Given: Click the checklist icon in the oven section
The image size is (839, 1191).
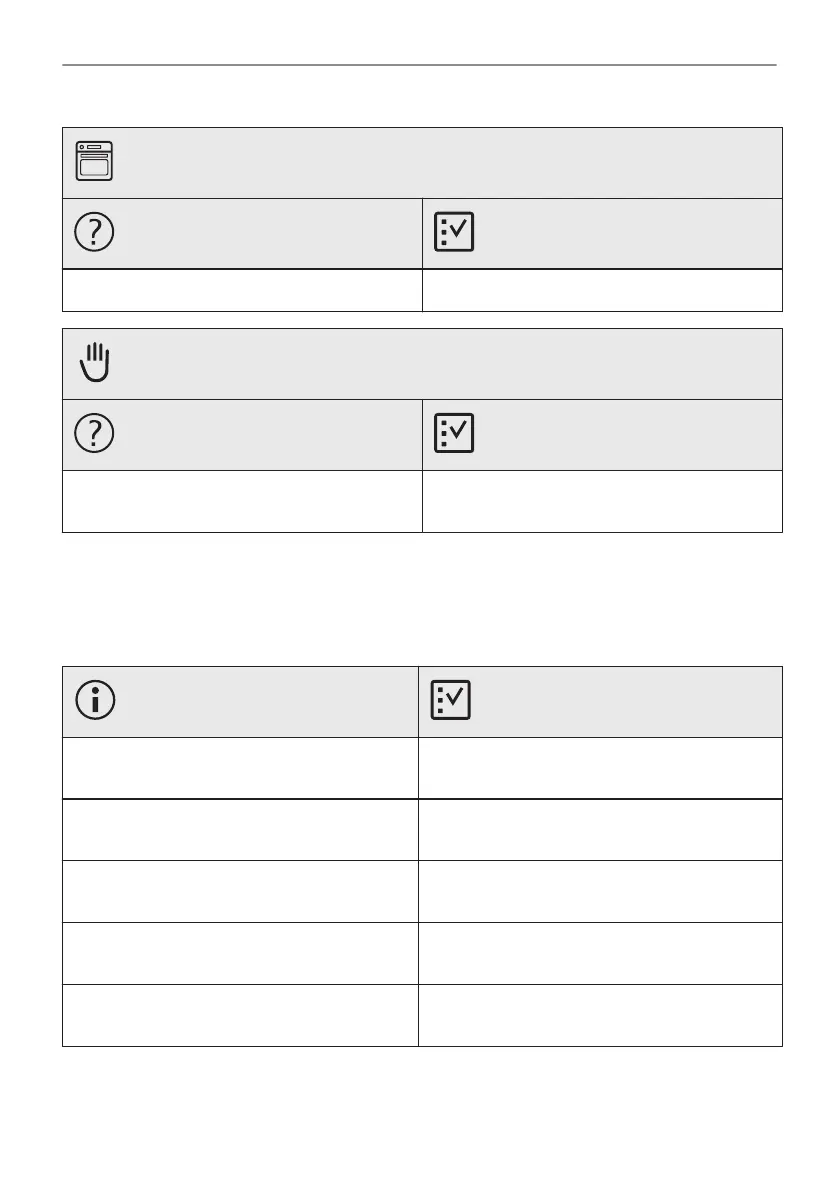Looking at the screenshot, I should click(x=454, y=233).
